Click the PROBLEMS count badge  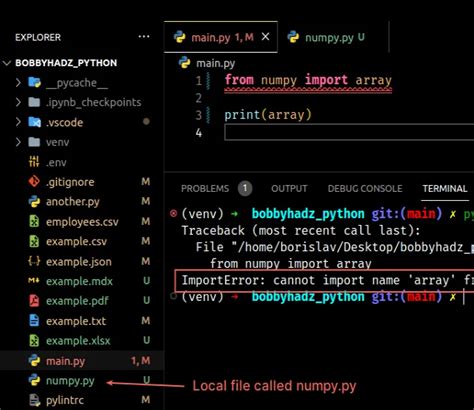[x=245, y=189]
